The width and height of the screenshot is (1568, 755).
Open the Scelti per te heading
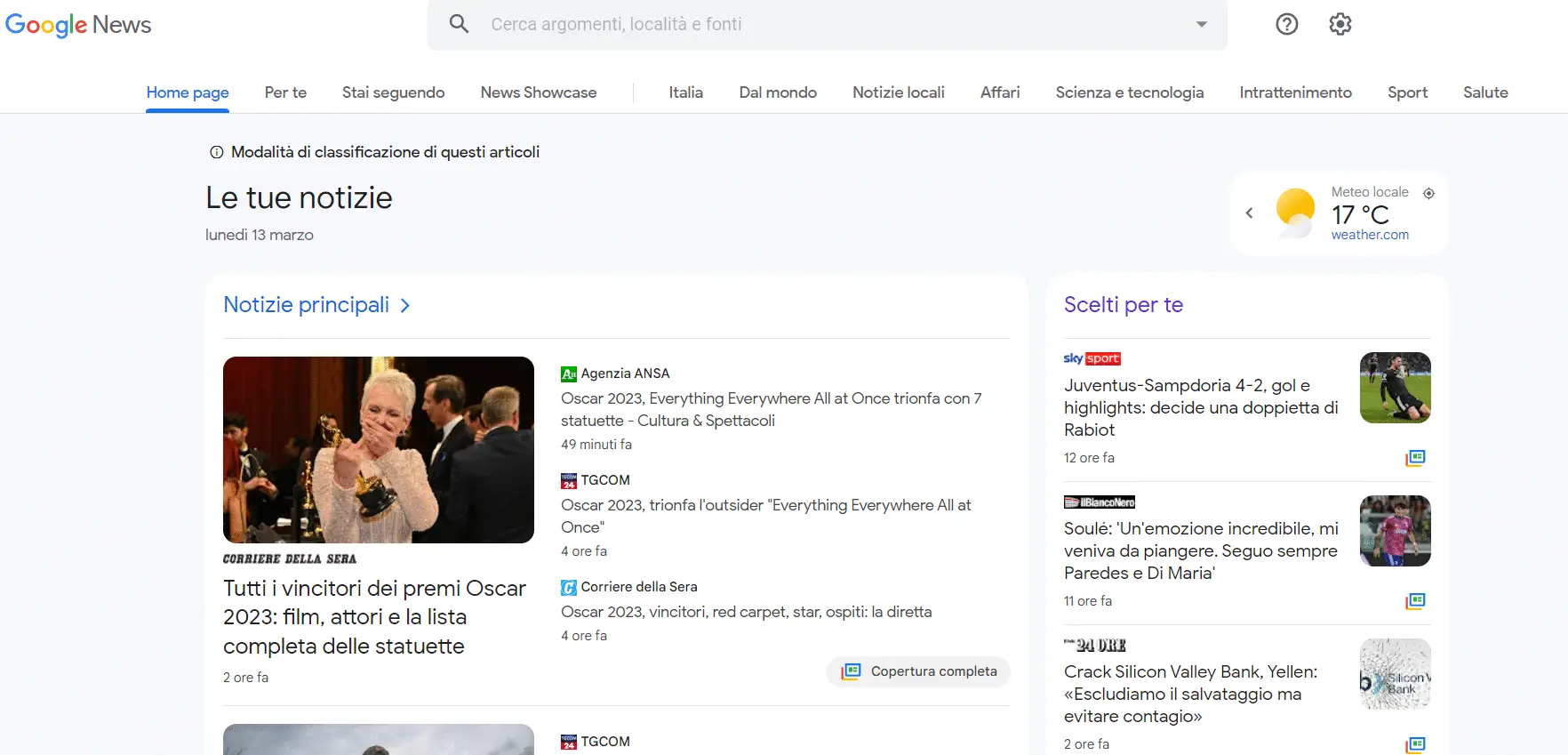click(x=1124, y=305)
